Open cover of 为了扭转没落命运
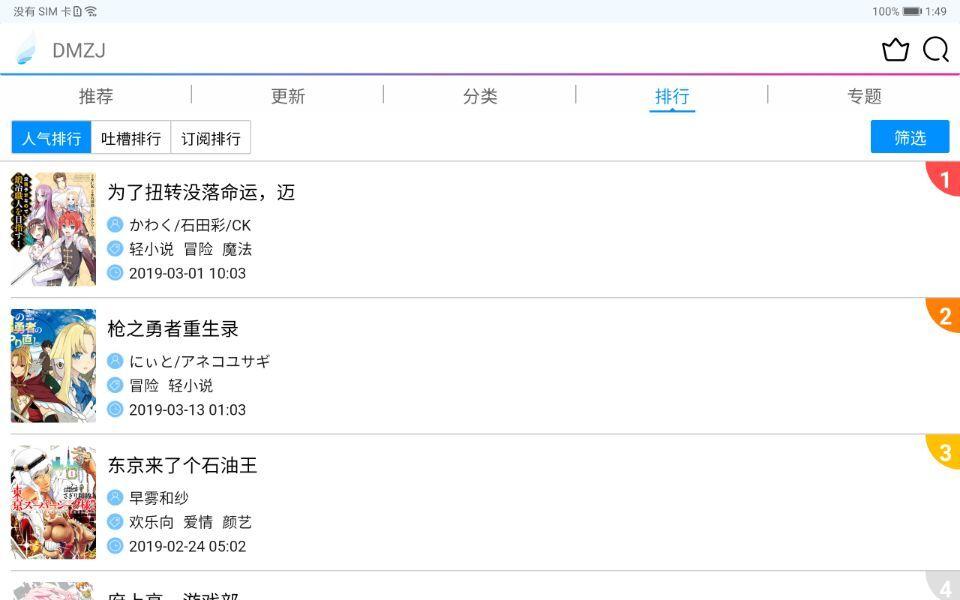 click(x=53, y=229)
